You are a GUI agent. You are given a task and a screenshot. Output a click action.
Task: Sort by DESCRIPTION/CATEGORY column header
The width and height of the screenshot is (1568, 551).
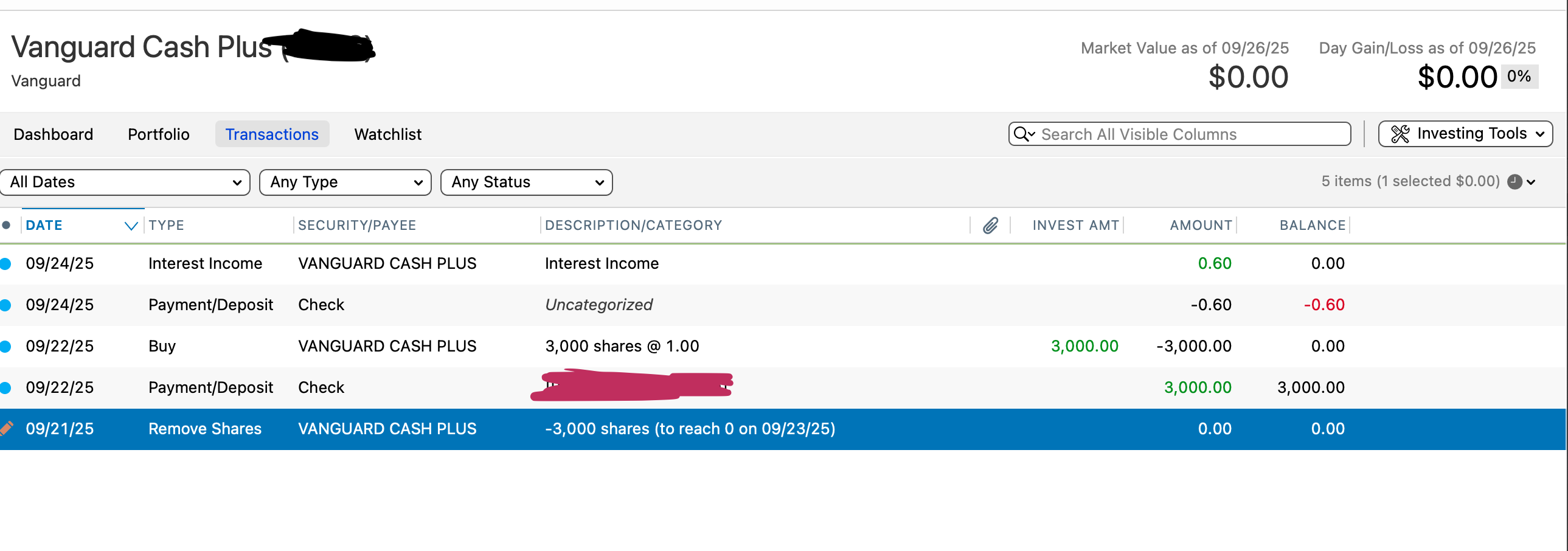[633, 225]
